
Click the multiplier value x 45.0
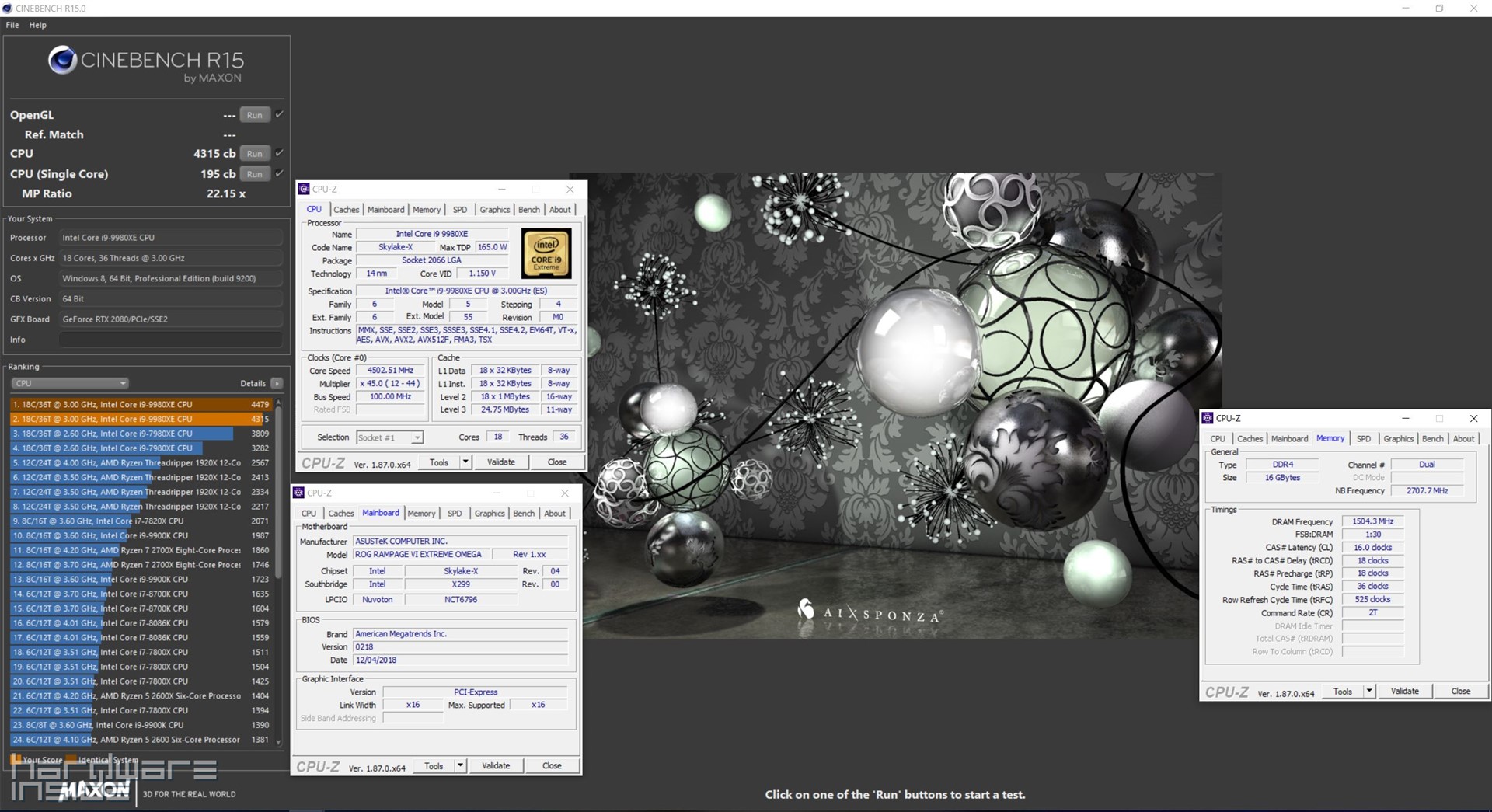click(x=391, y=384)
